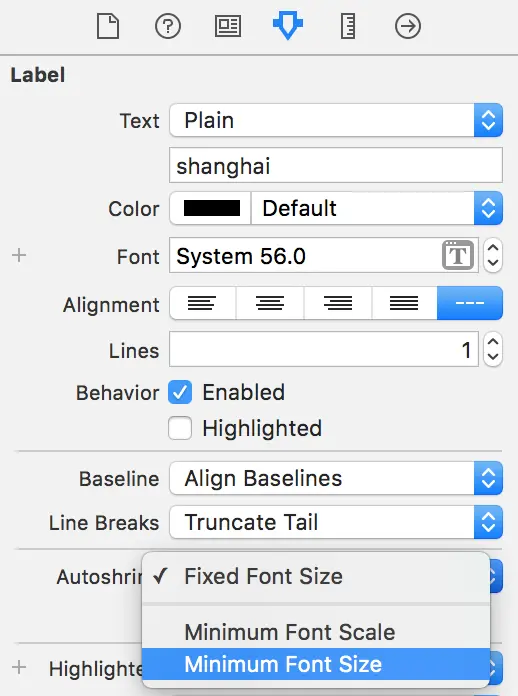Screen dimensions: 518x696
Task: Show the Identity inspector
Action: pyautogui.click(x=228, y=26)
